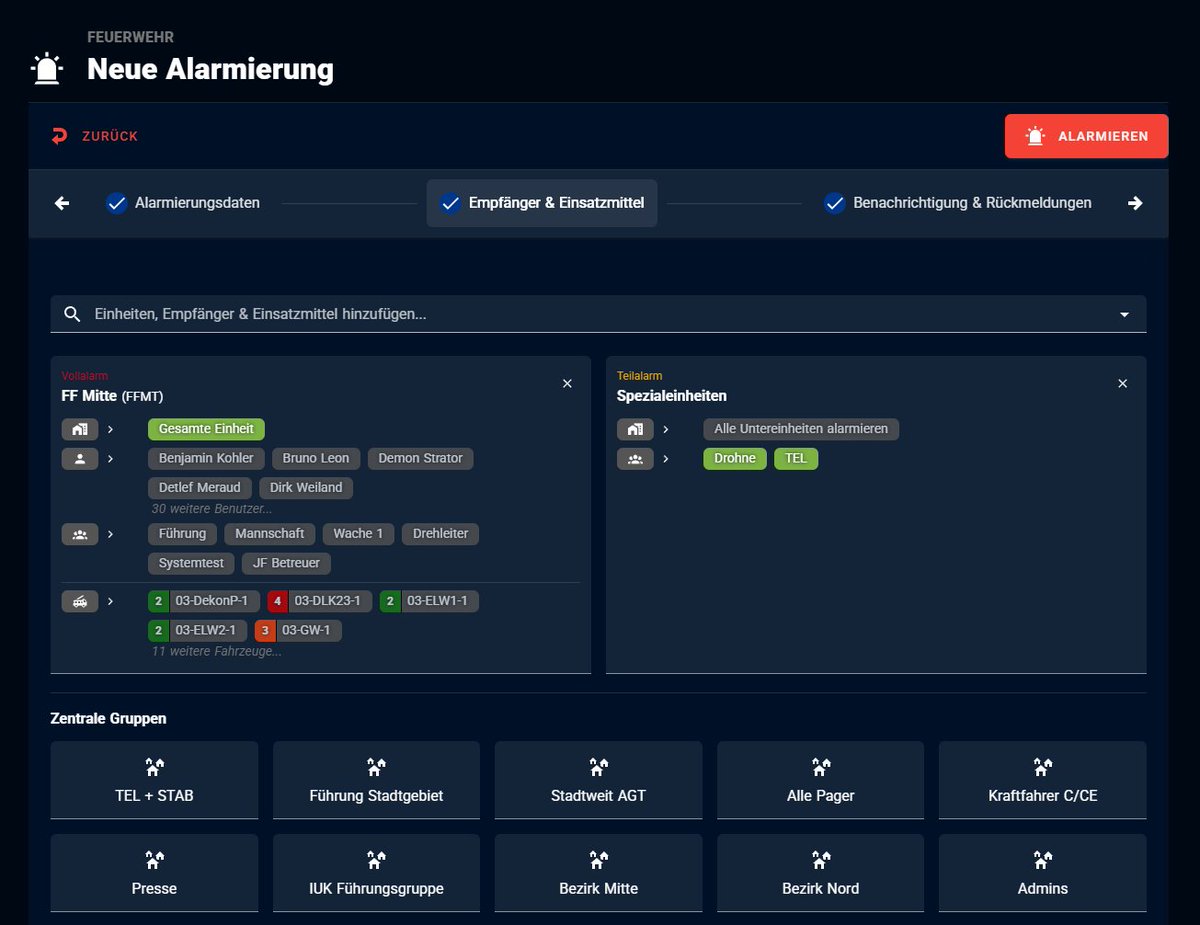The height and width of the screenshot is (925, 1200).
Task: Open the Empfänger & Einsatzmittel step
Action: click(542, 203)
